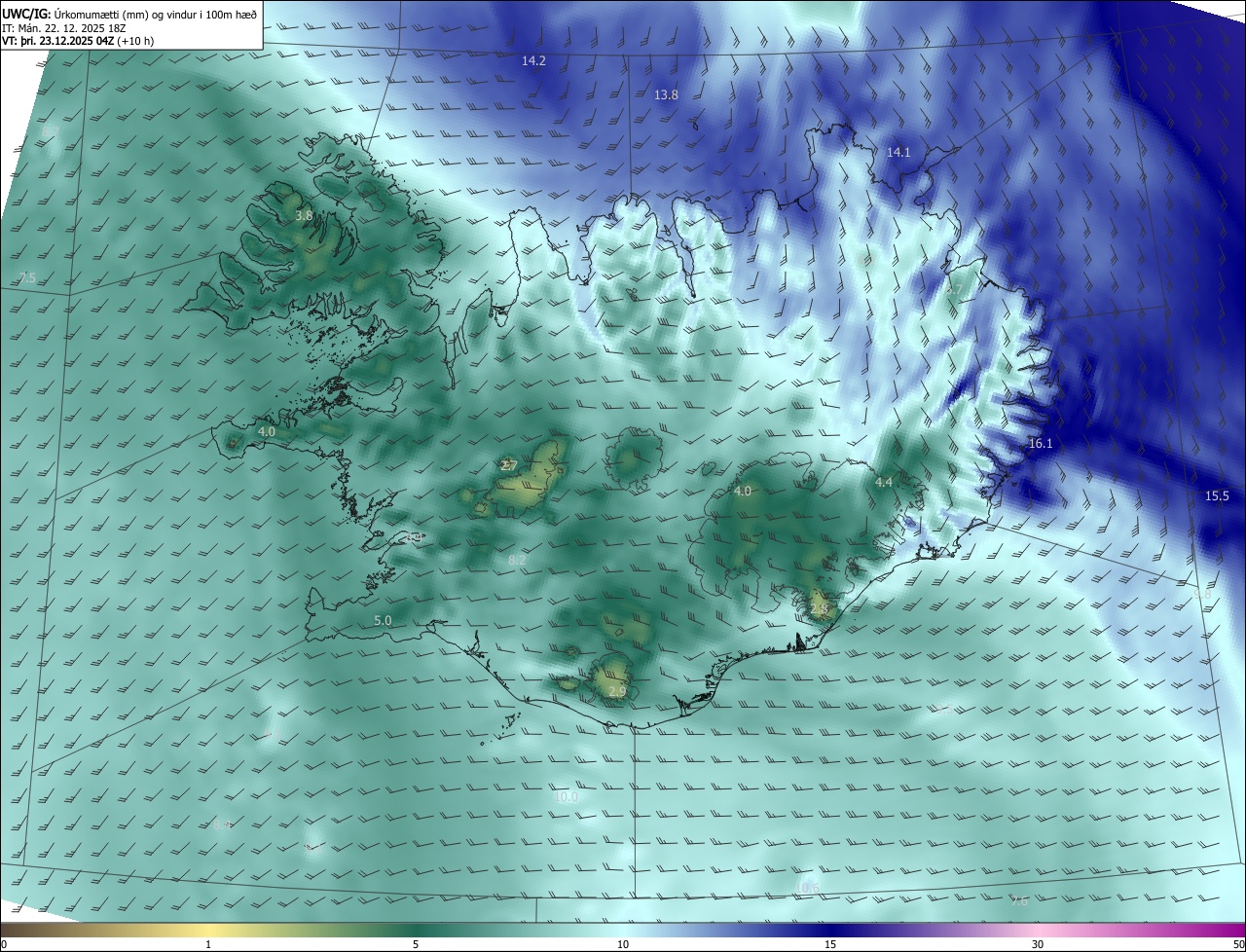The height and width of the screenshot is (952, 1246).
Task: Click the colour scale at tick 0
Action: 4,944
